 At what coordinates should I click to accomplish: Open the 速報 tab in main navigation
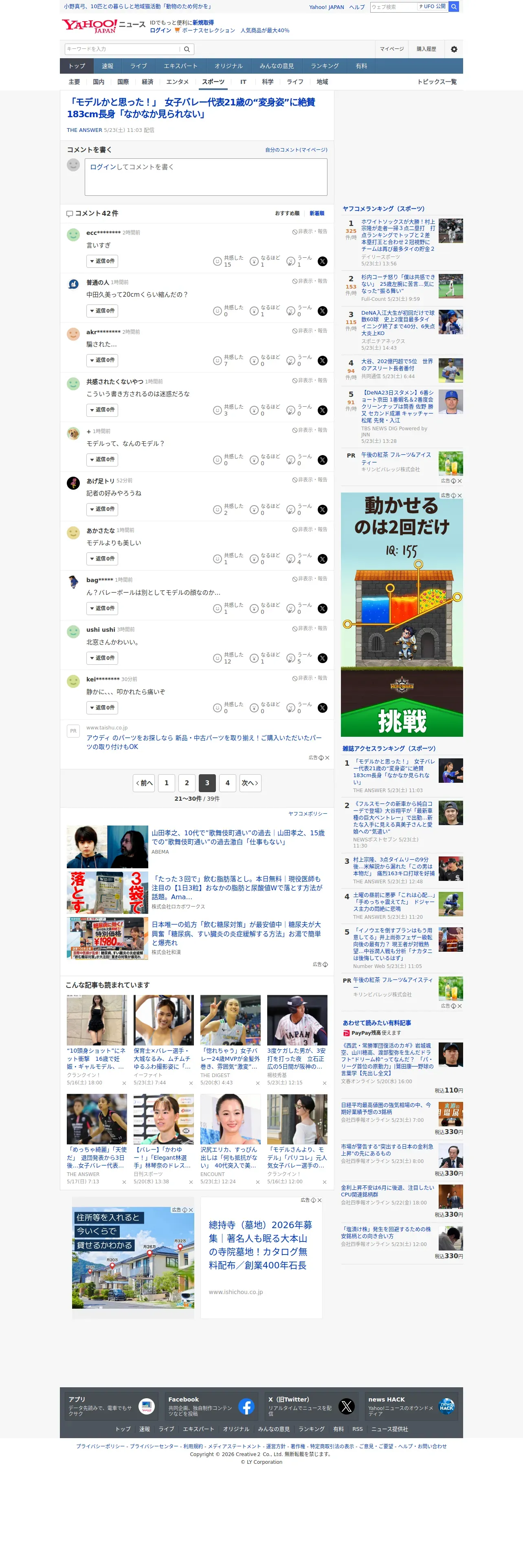click(108, 66)
